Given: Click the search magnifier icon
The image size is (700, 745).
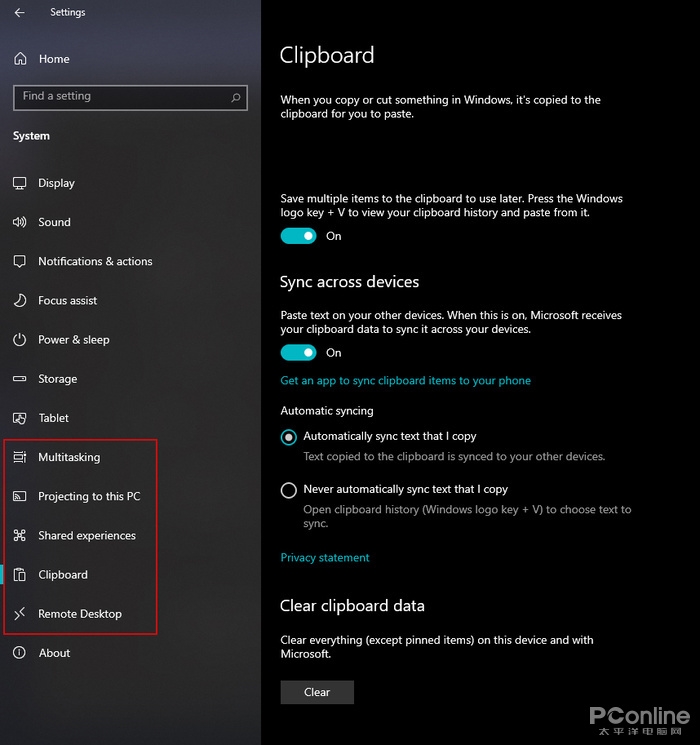Looking at the screenshot, I should [x=236, y=97].
